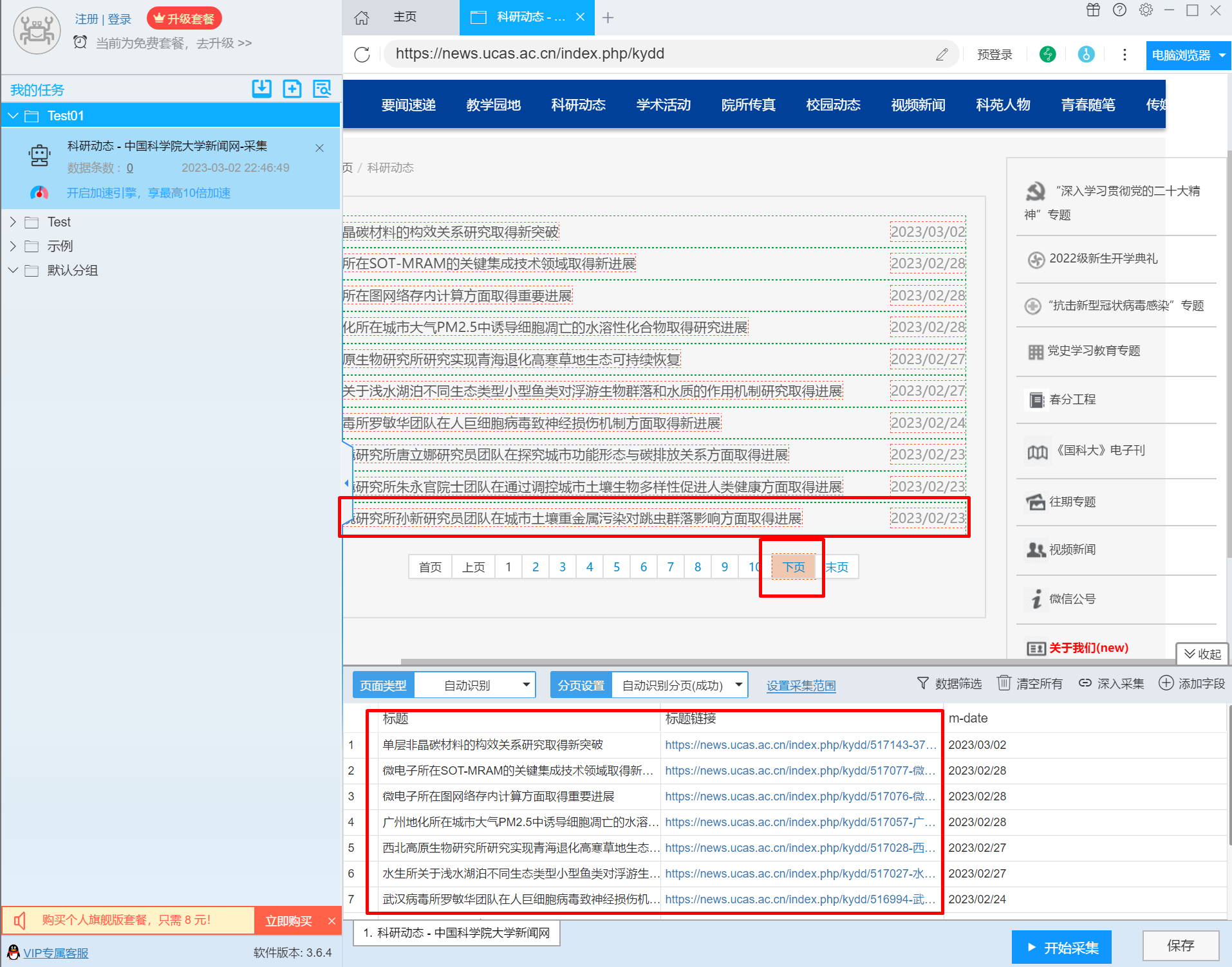Click the 清空所有 trash icon

[1003, 683]
